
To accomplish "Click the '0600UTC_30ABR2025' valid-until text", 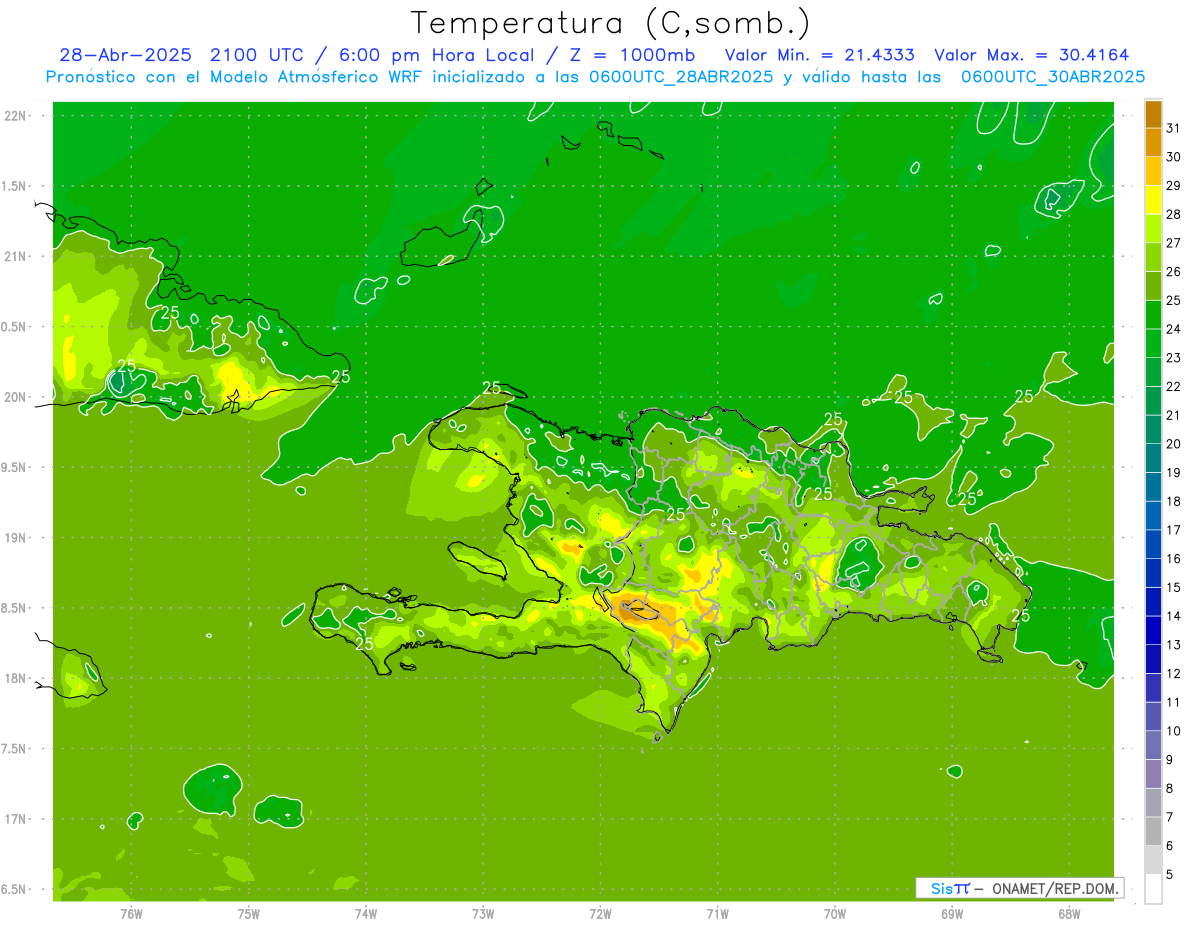I will pyautogui.click(x=1053, y=76).
